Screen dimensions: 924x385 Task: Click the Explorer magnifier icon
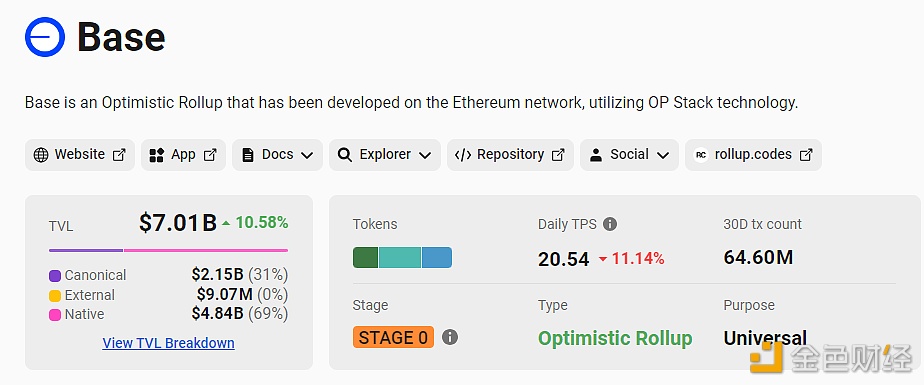345,155
